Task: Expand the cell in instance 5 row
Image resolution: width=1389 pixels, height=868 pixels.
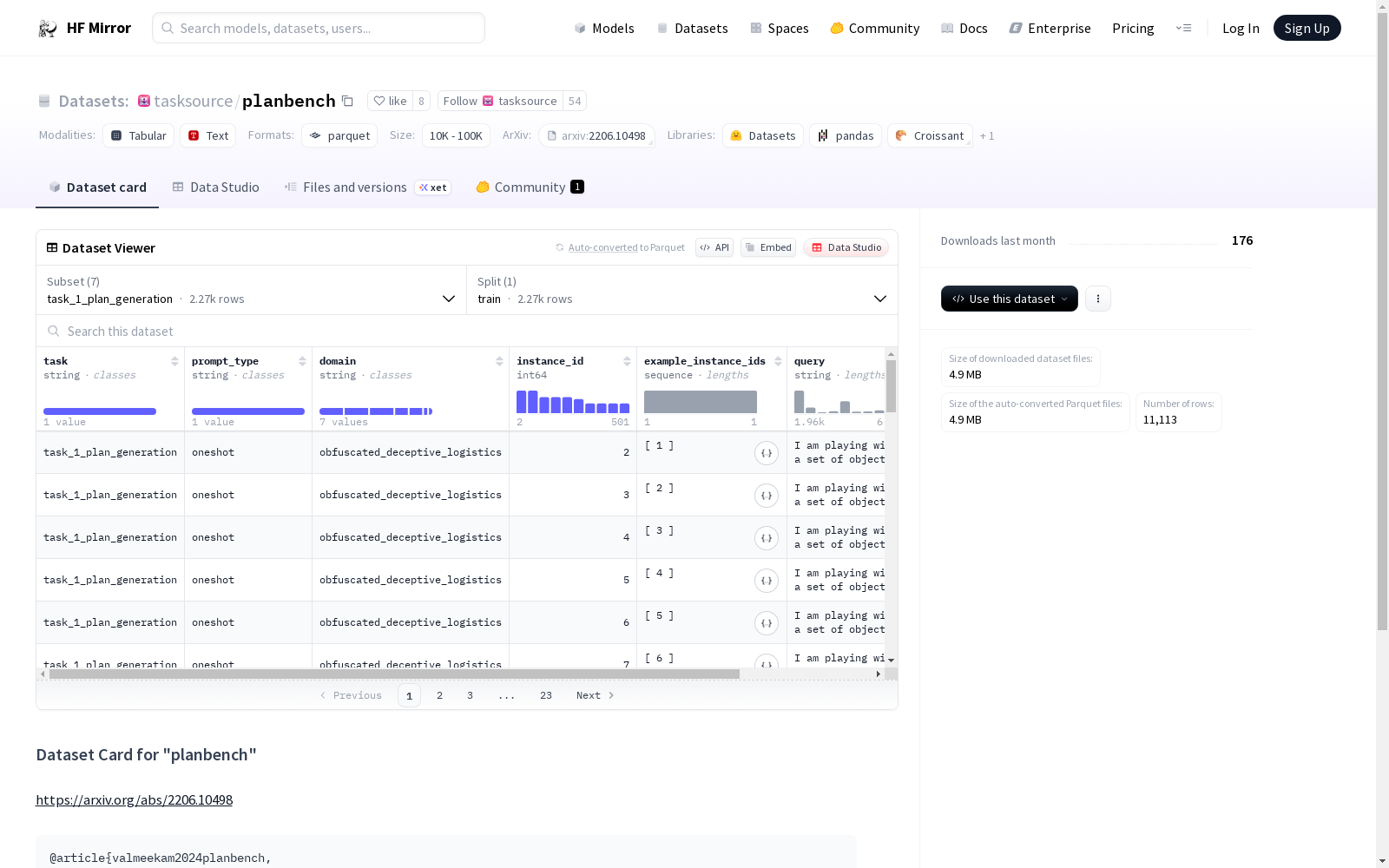Action: pyautogui.click(x=766, y=581)
